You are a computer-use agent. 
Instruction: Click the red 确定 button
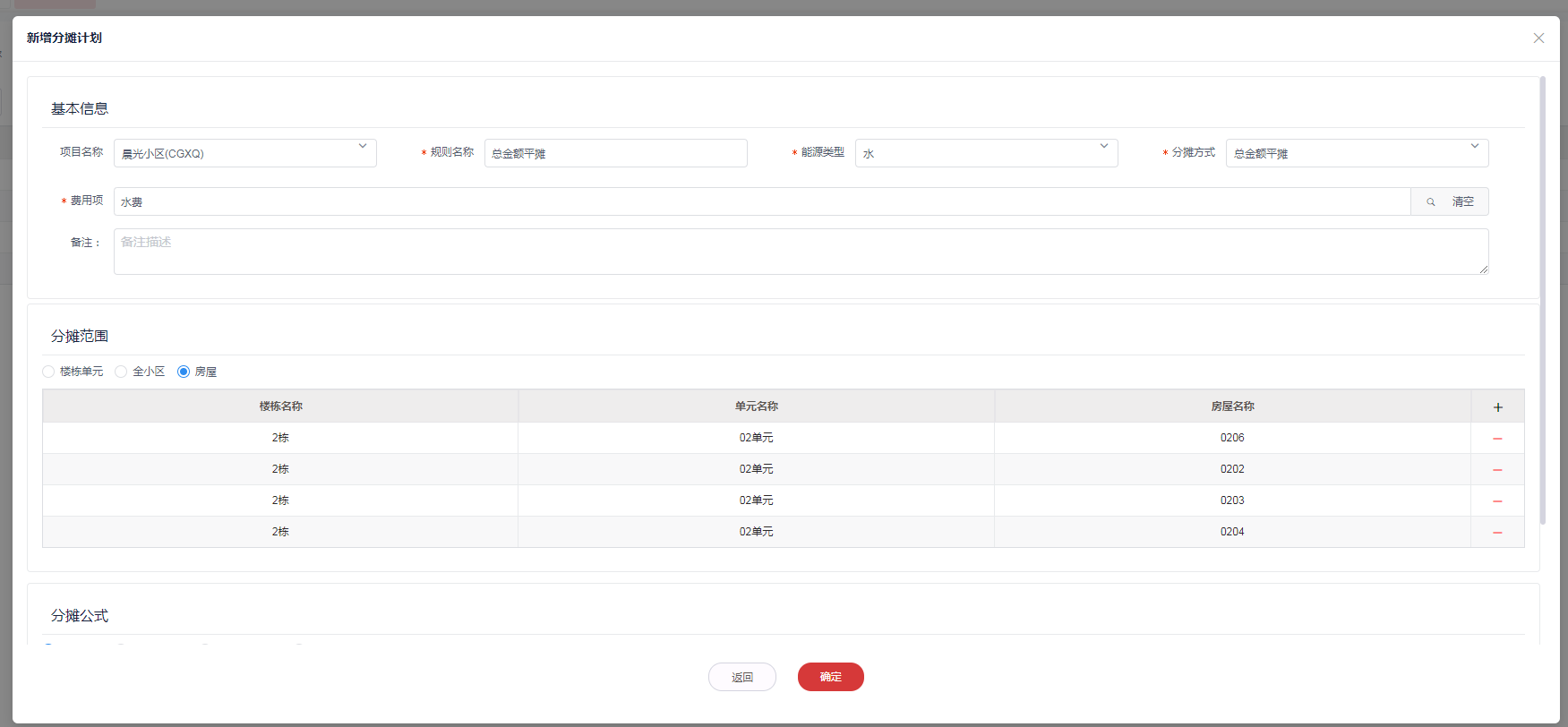pos(831,677)
